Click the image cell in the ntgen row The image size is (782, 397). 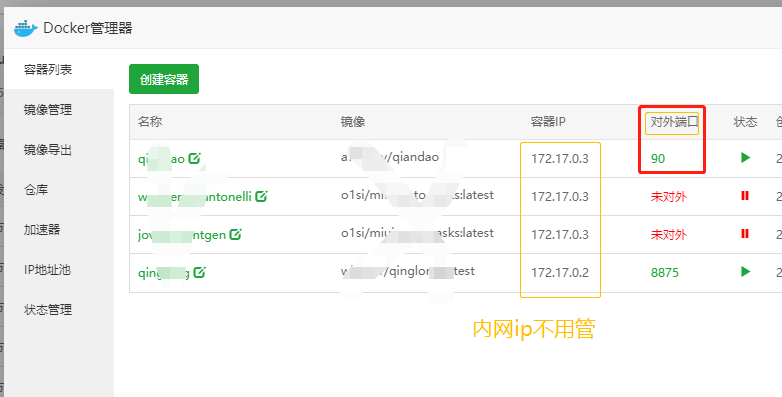pyautogui.click(x=417, y=233)
